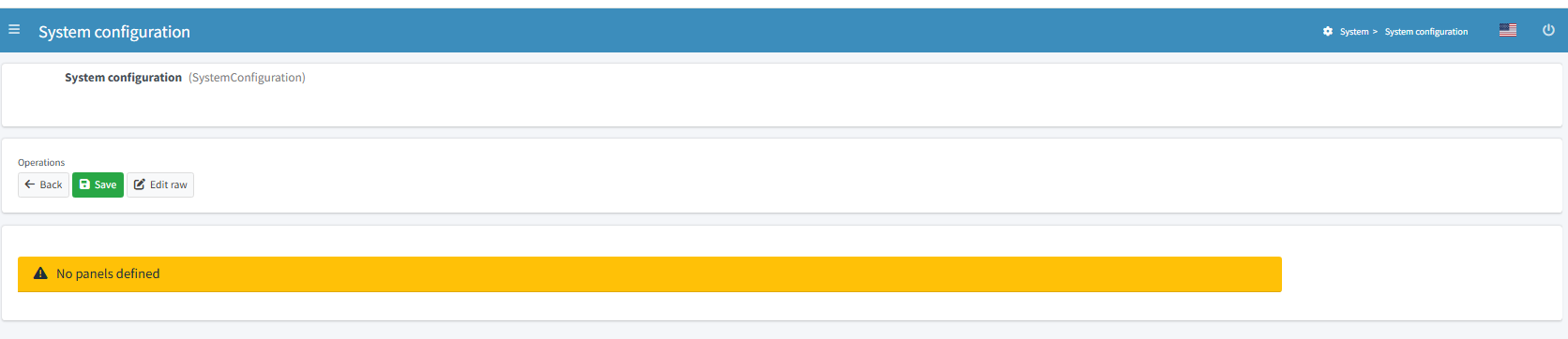The height and width of the screenshot is (339, 1568).
Task: Click the floppy disk icon on Save
Action: [x=84, y=184]
